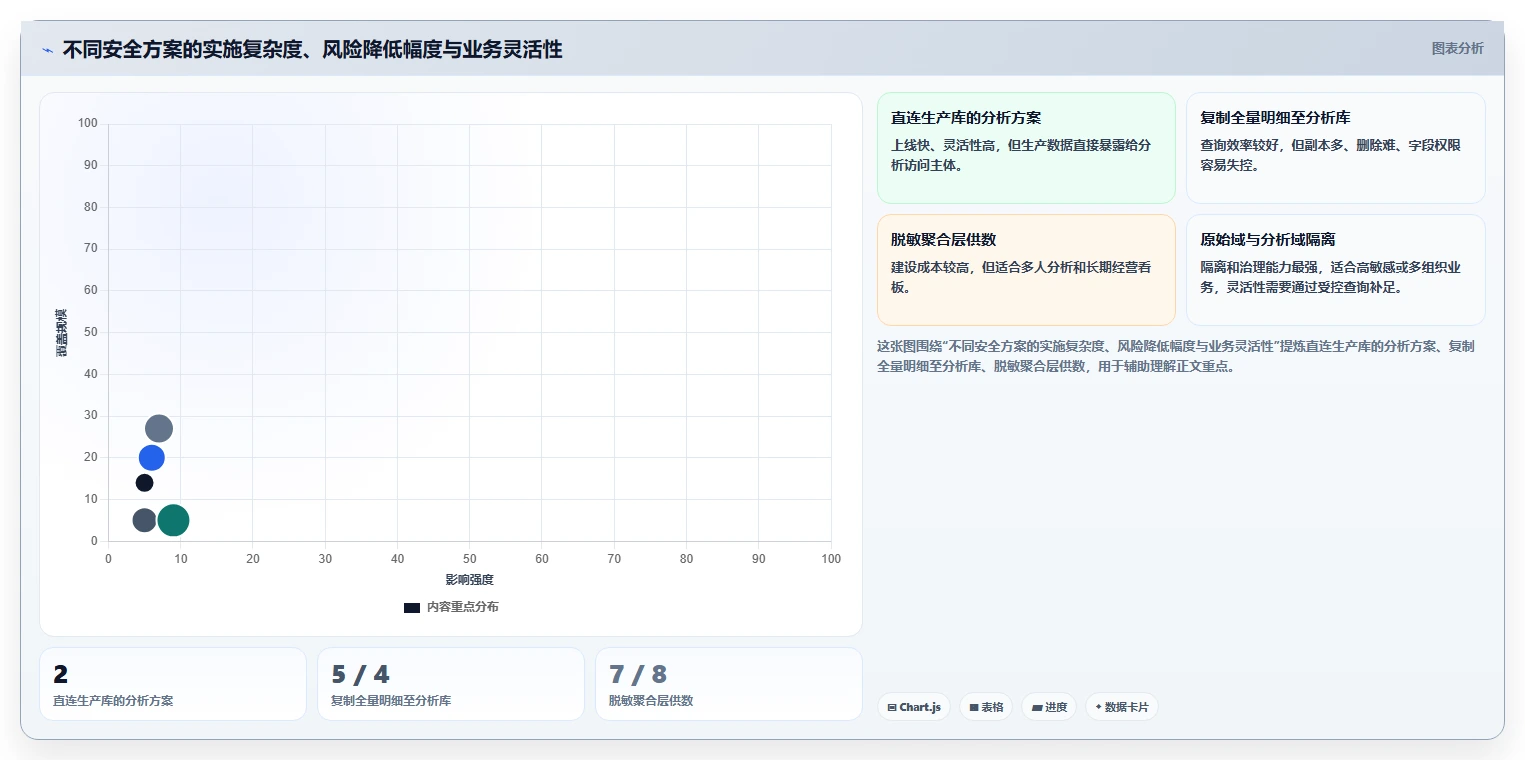Viewport: 1525px width, 760px height.
Task: Click the y-axis tick label 70
Action: pos(90,249)
